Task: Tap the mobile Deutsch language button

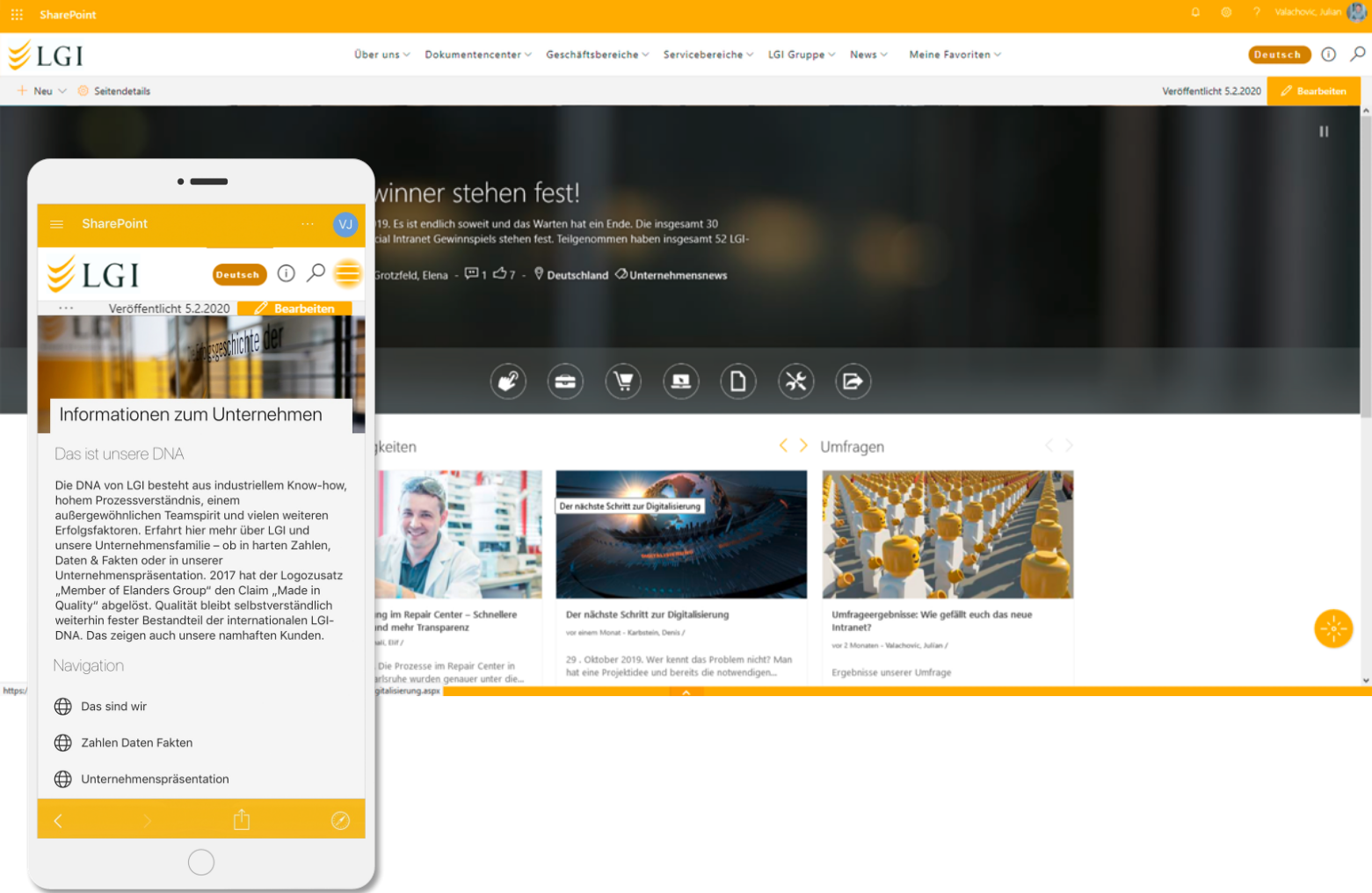Action: click(x=239, y=274)
